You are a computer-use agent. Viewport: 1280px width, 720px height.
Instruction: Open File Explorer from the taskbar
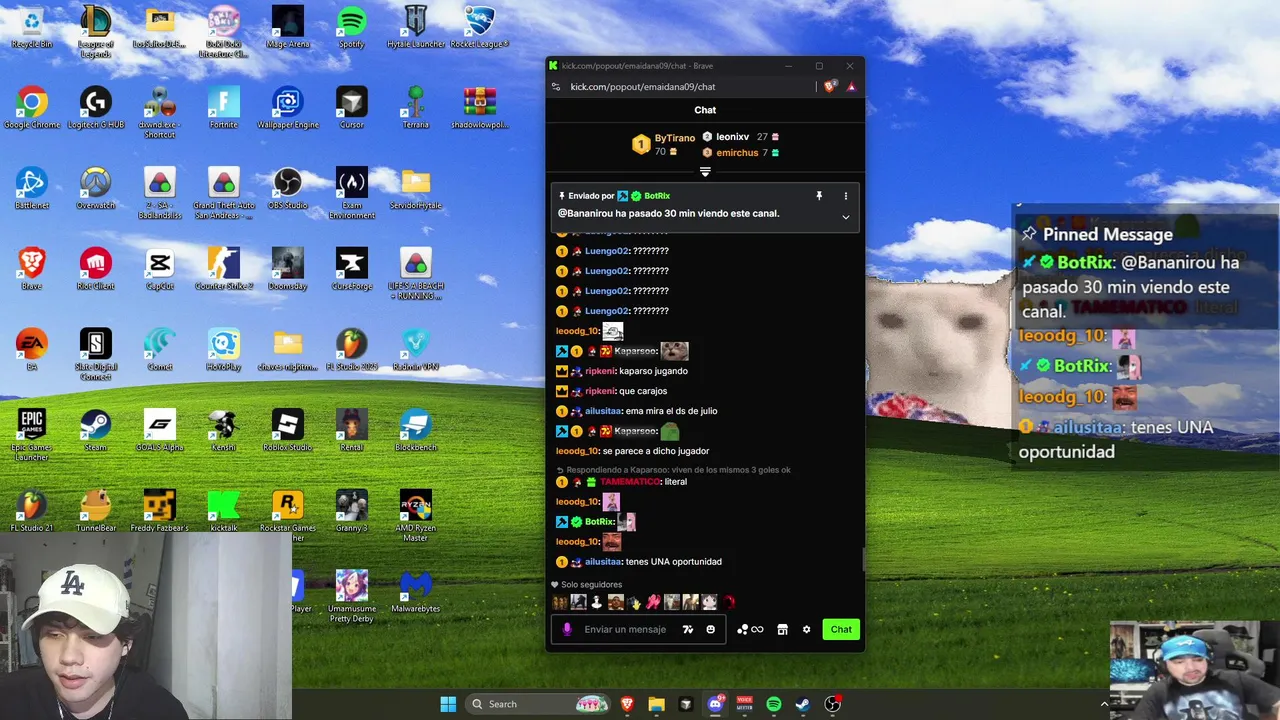coord(656,704)
